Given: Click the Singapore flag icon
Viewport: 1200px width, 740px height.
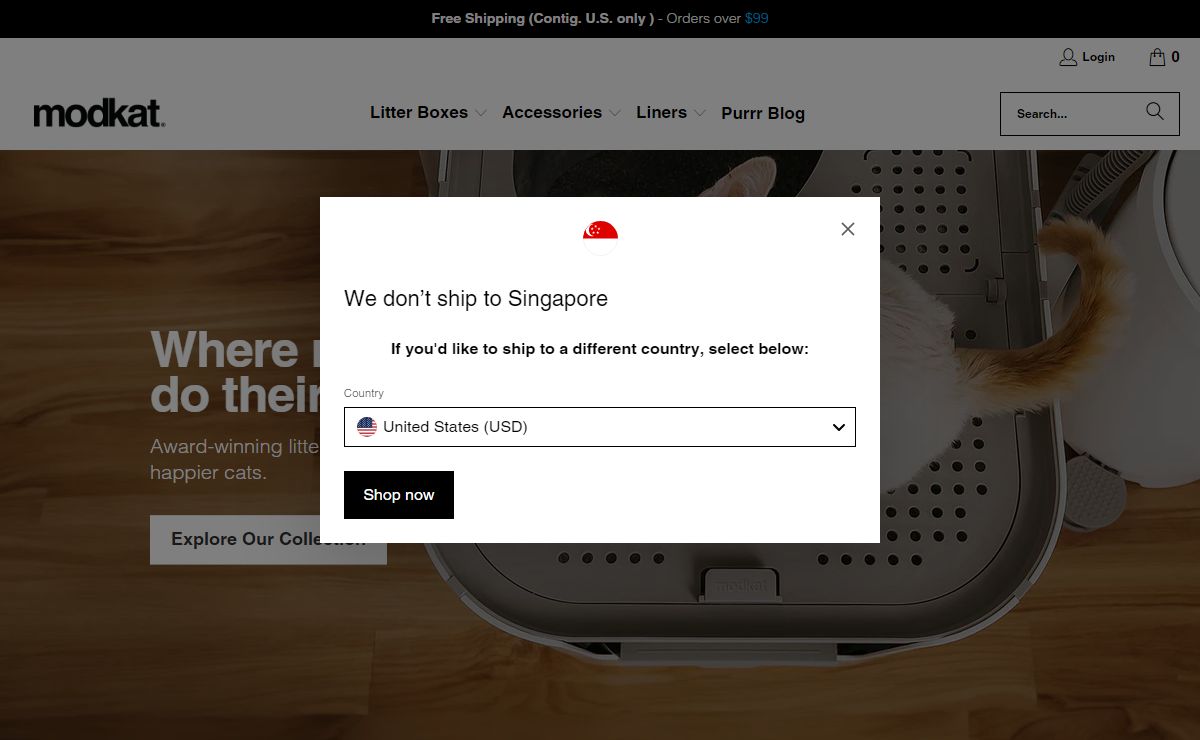Looking at the screenshot, I should [x=600, y=238].
